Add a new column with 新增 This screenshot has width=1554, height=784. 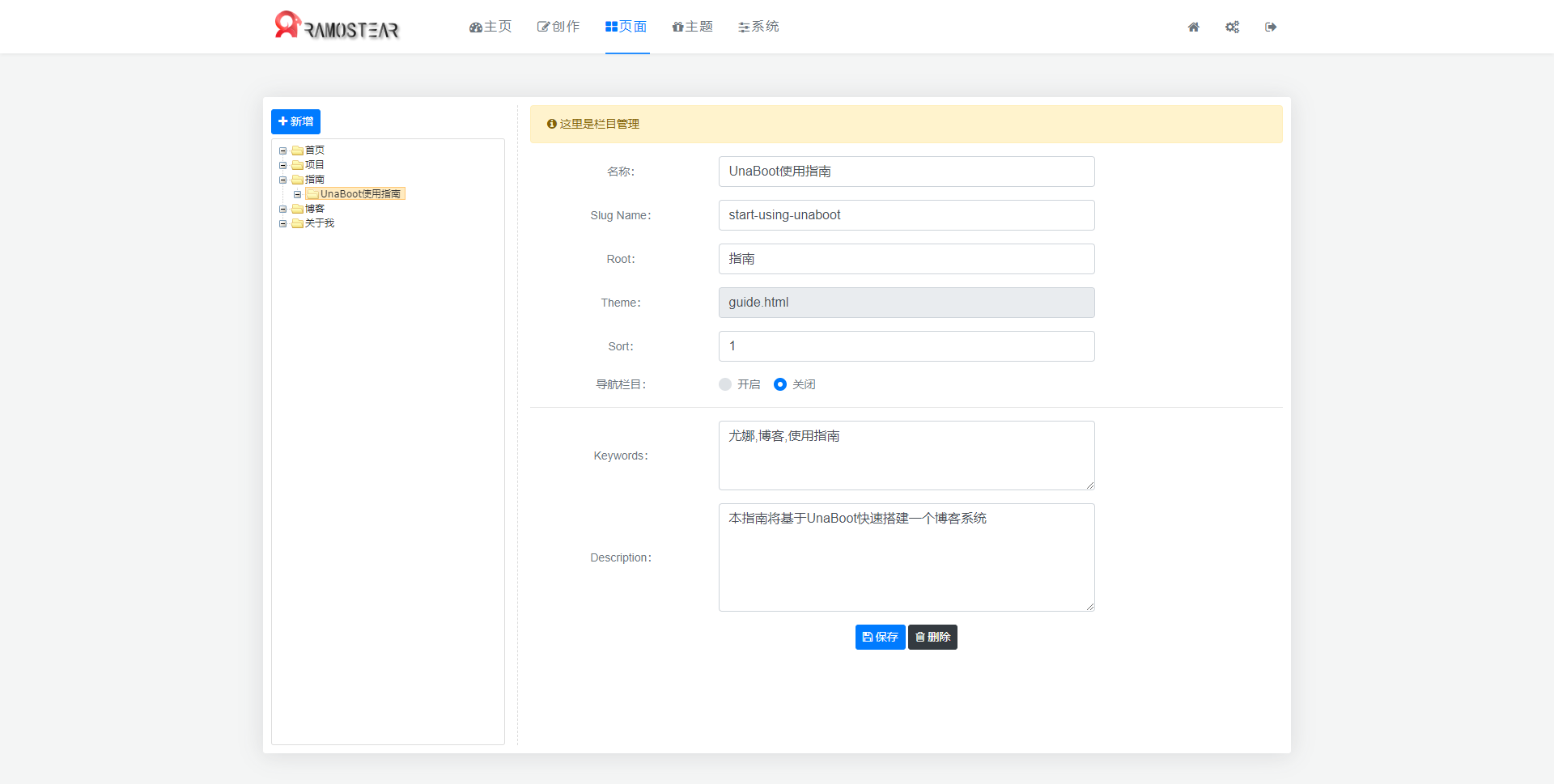[295, 121]
